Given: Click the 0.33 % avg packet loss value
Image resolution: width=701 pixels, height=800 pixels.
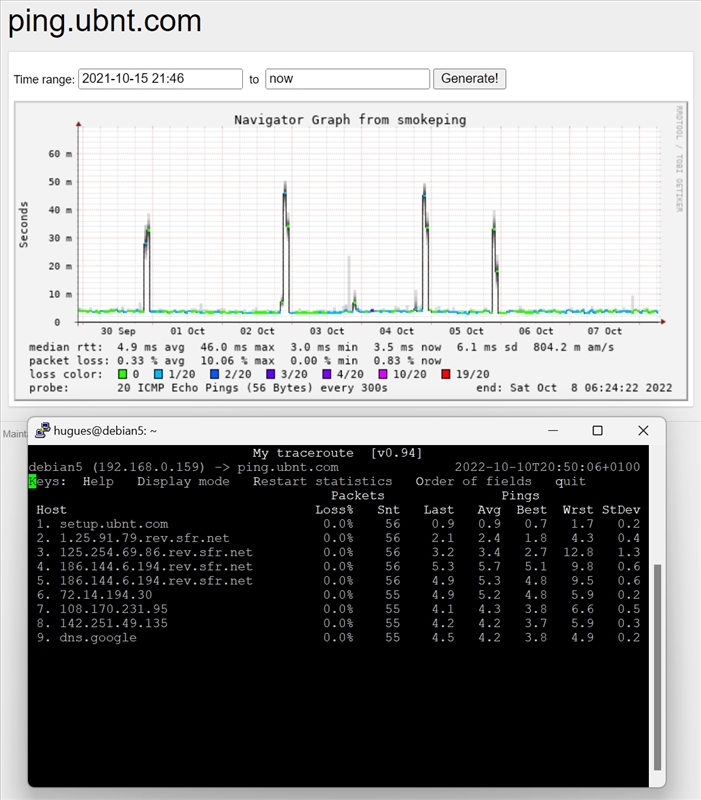Looking at the screenshot, I should pos(151,361).
